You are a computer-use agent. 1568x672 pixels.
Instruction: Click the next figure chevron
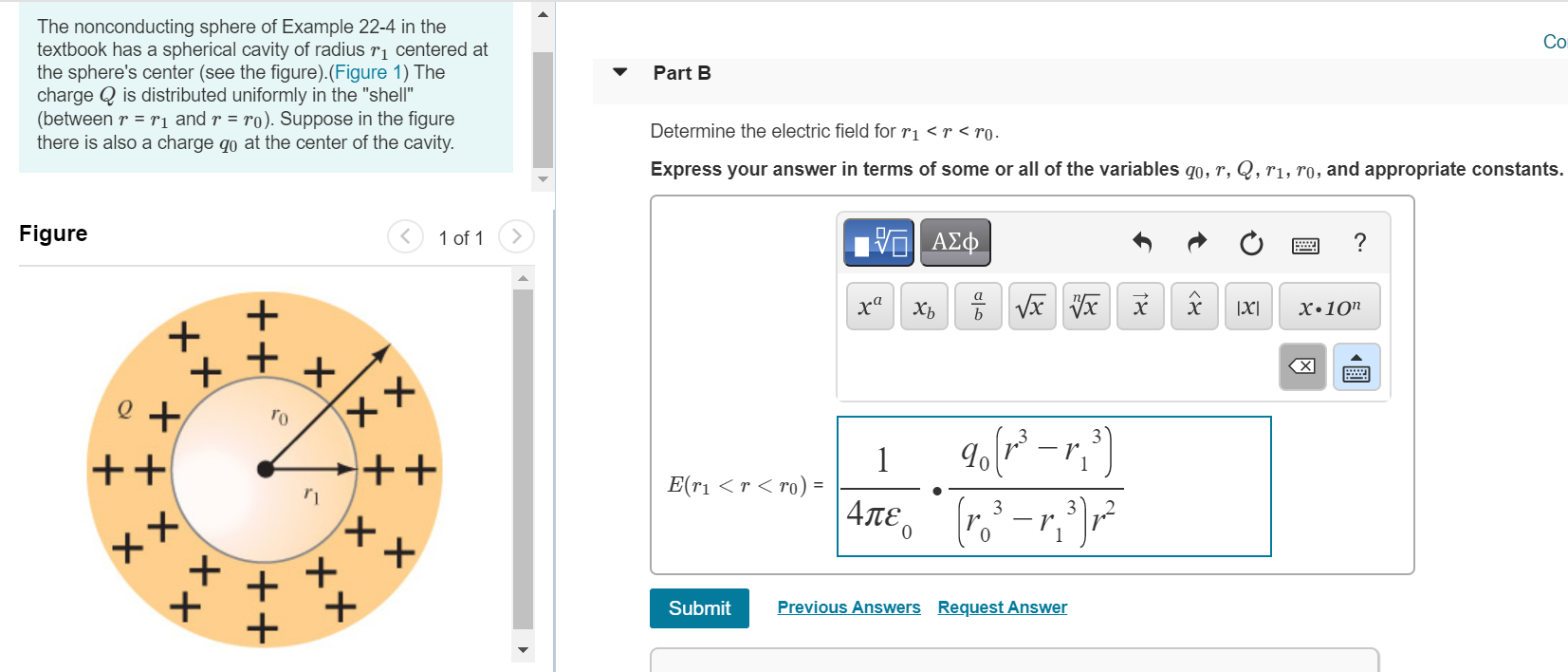click(x=515, y=236)
